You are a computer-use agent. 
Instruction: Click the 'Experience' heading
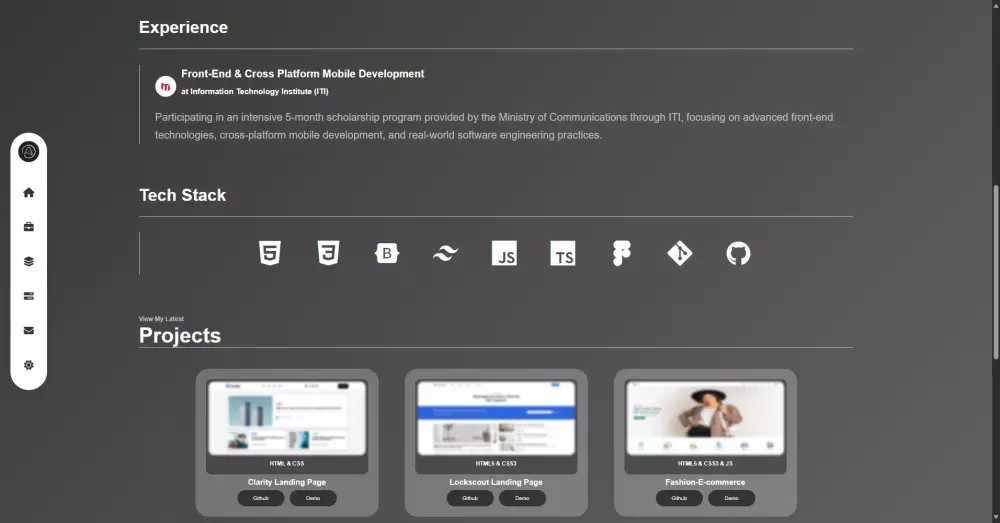click(x=183, y=27)
